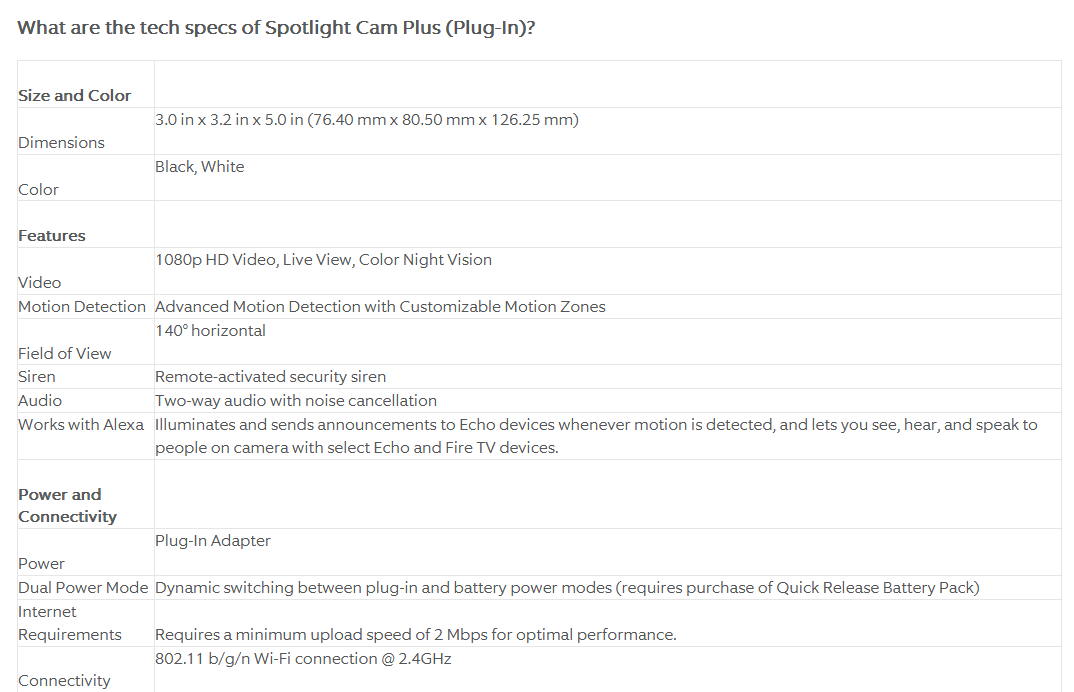
Task: Click the dimensions value starting with 3.0 in
Action: click(367, 120)
